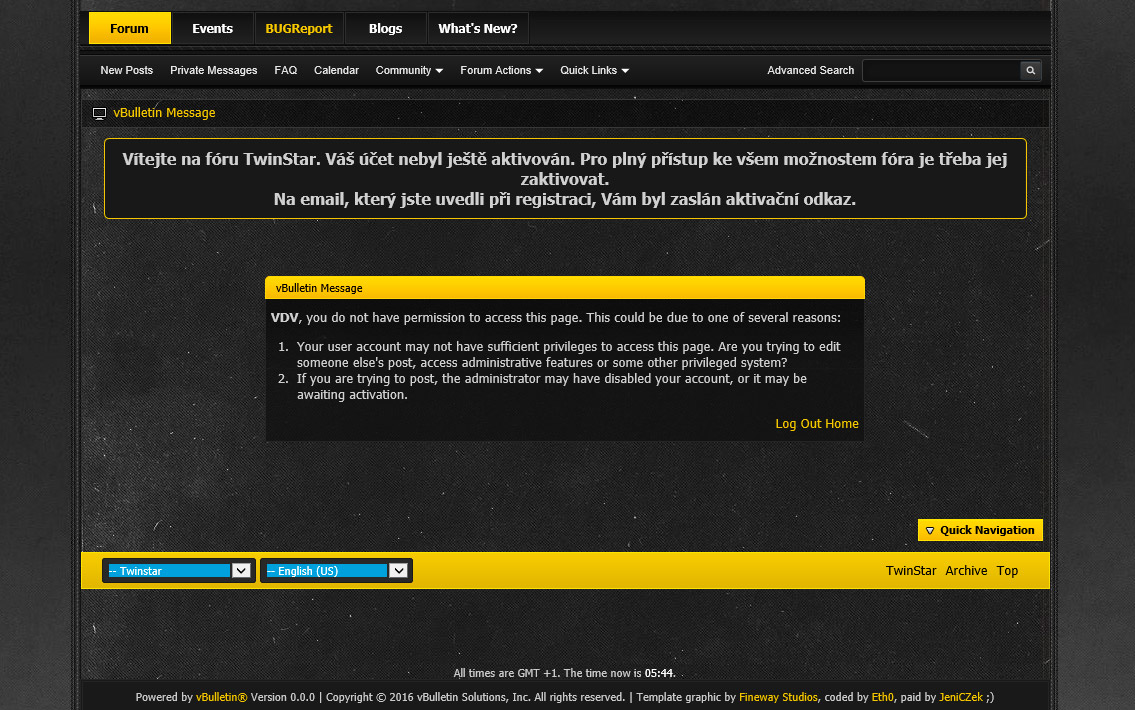Focus the search text field
Screen dimensions: 1135x710
click(x=940, y=70)
